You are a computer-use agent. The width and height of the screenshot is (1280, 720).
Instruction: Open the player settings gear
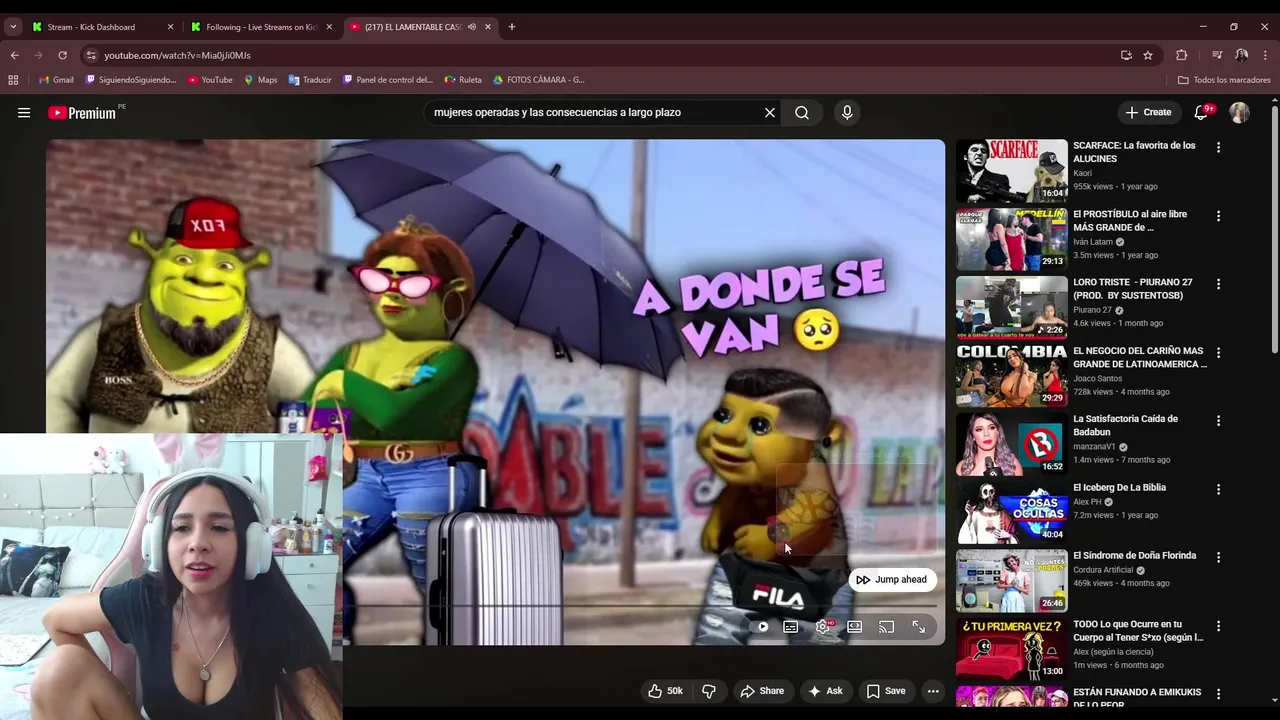(823, 627)
